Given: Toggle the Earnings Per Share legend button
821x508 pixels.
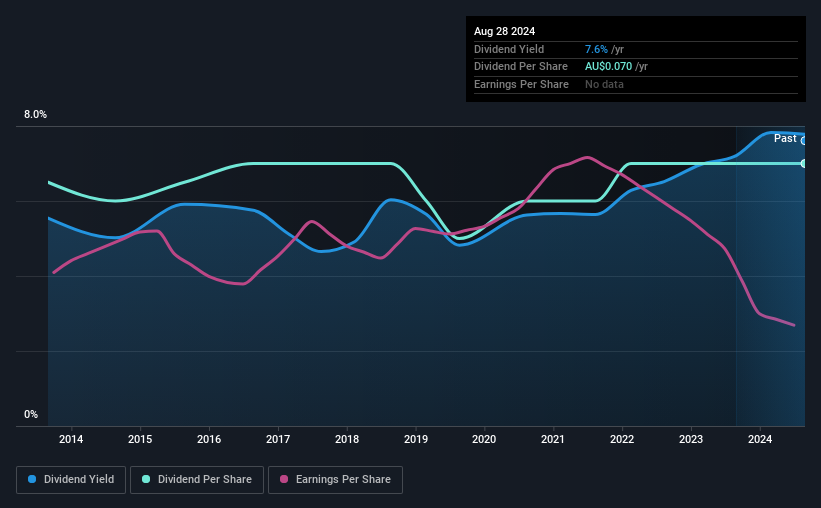Looking at the screenshot, I should coord(335,480).
